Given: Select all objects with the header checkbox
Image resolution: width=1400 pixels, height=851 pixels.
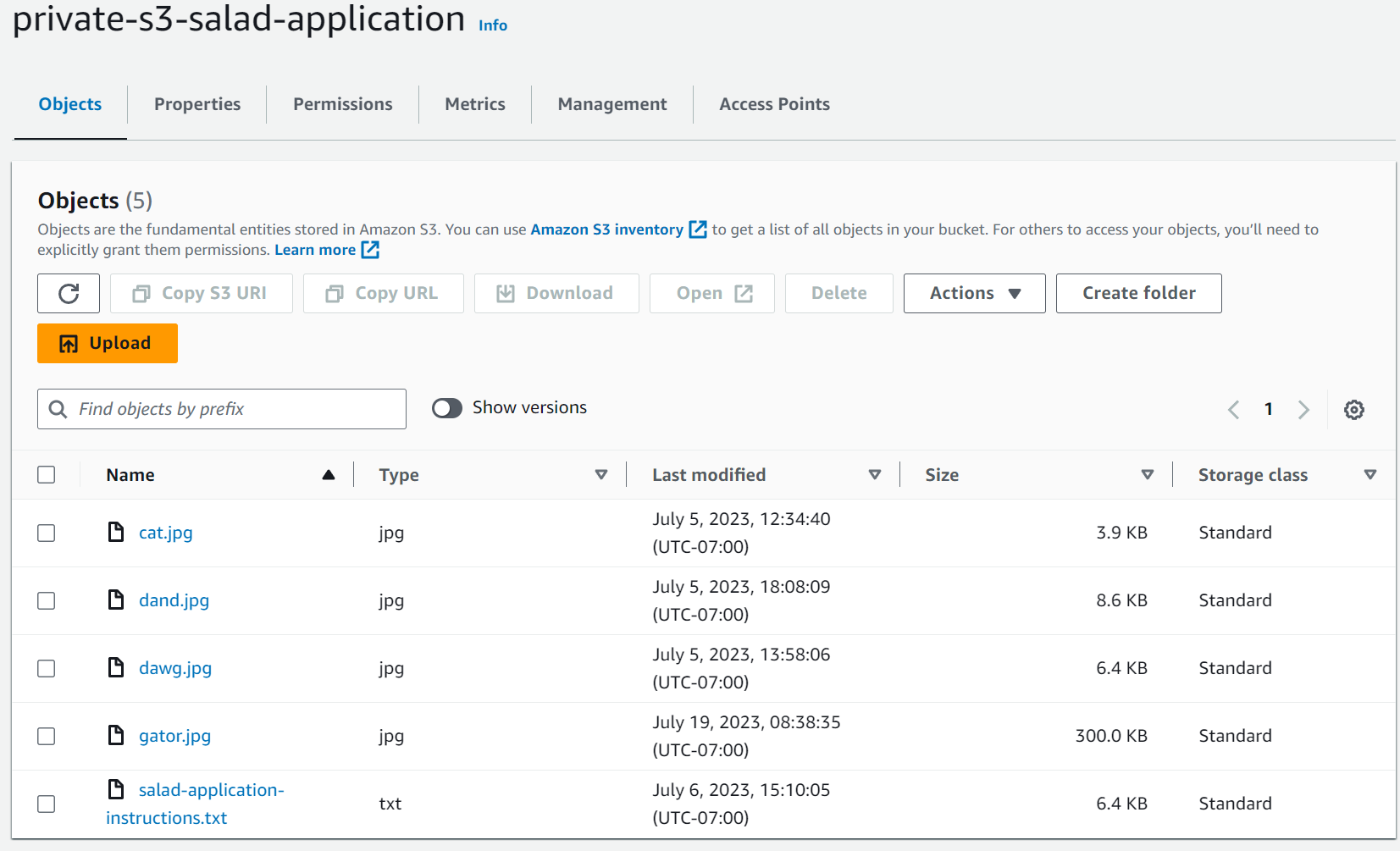Looking at the screenshot, I should pyautogui.click(x=47, y=474).
